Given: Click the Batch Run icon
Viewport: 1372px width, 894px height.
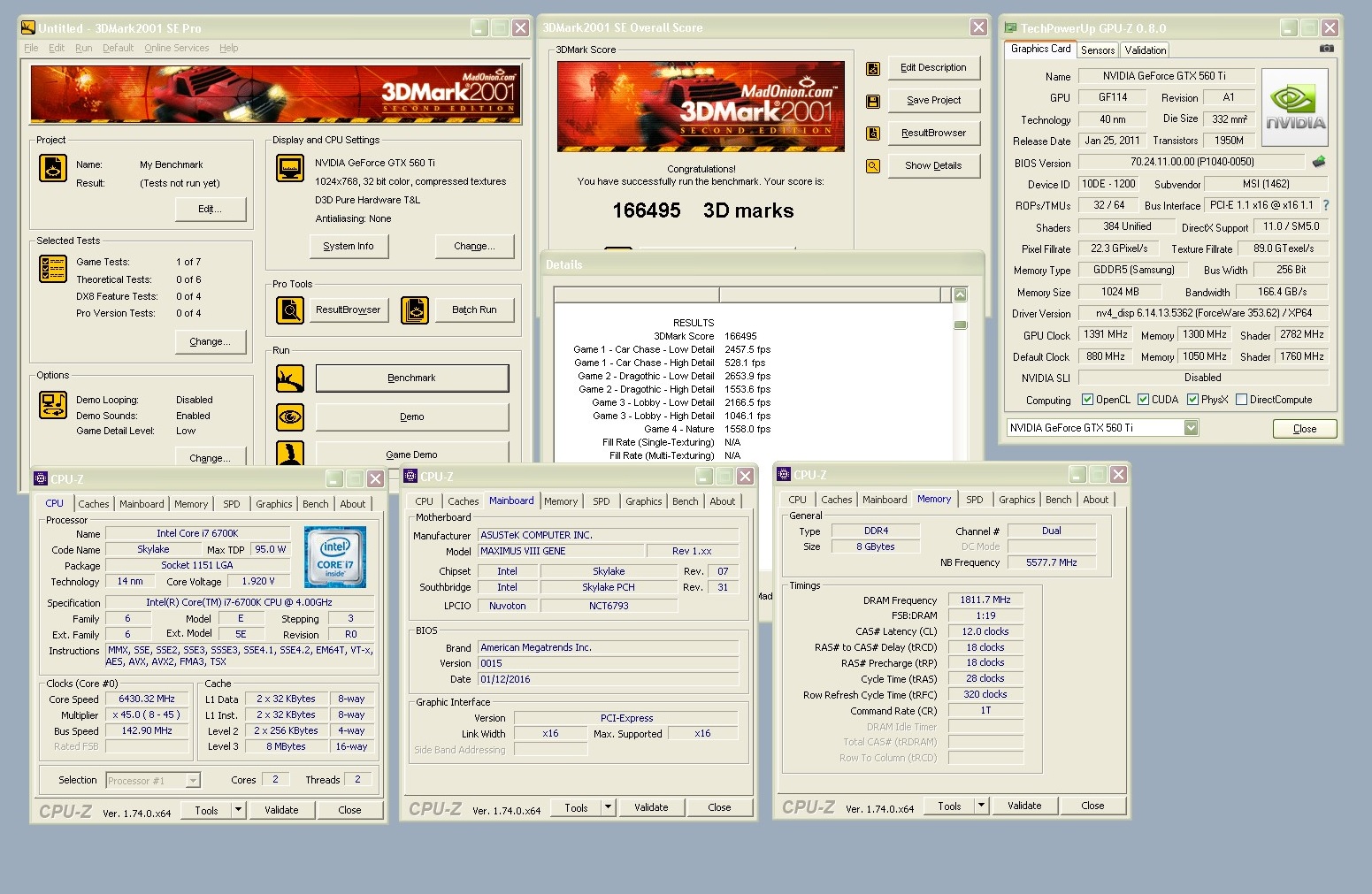Looking at the screenshot, I should (x=415, y=309).
